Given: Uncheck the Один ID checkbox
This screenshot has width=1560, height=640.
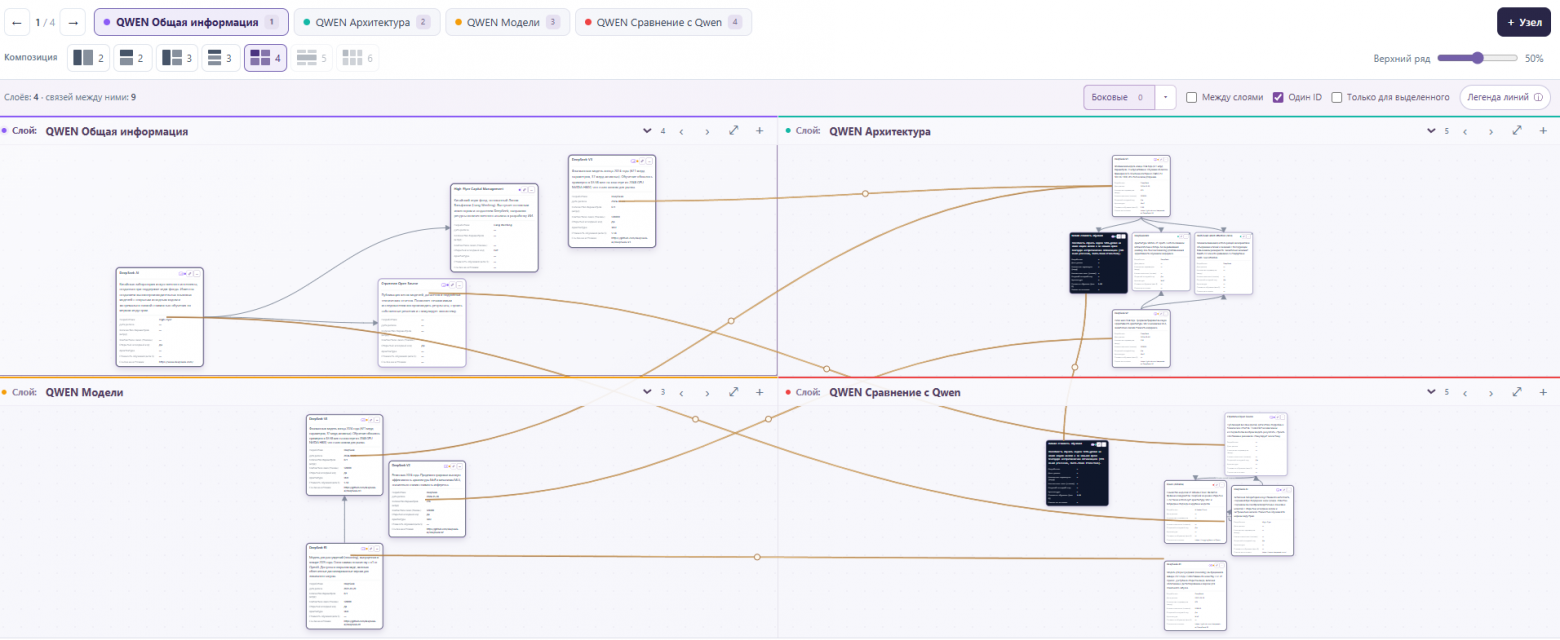Looking at the screenshot, I should tap(1278, 97).
